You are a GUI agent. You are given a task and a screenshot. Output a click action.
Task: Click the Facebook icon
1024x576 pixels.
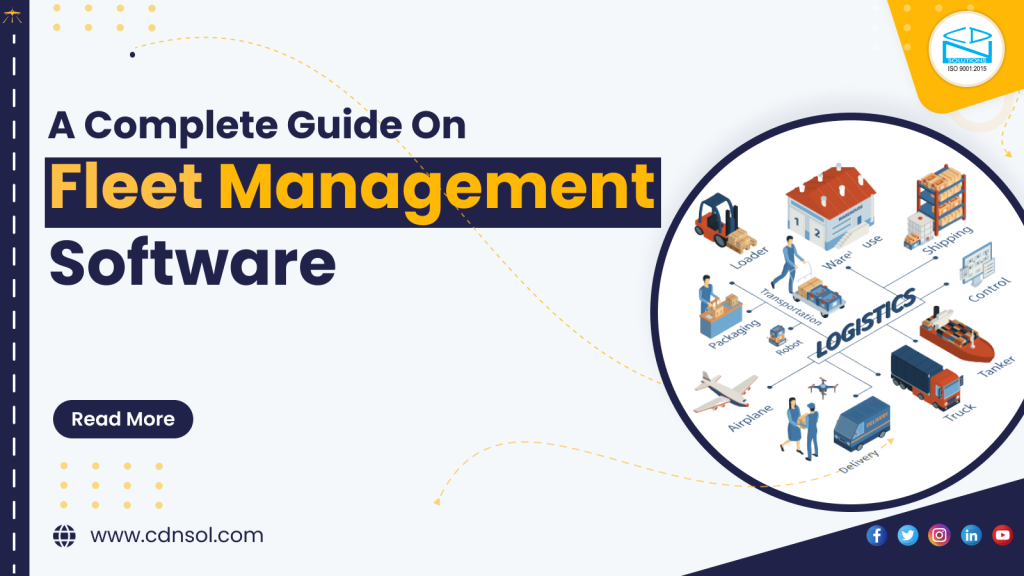876,535
